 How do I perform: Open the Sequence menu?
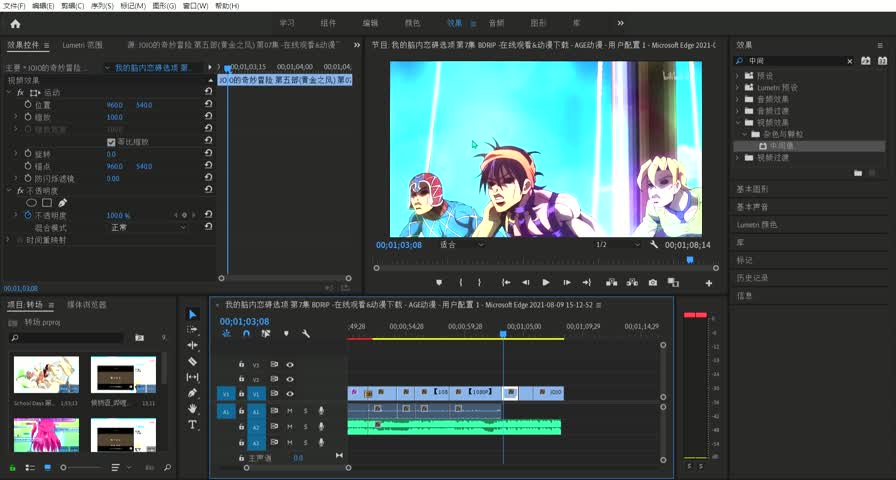pyautogui.click(x=102, y=6)
